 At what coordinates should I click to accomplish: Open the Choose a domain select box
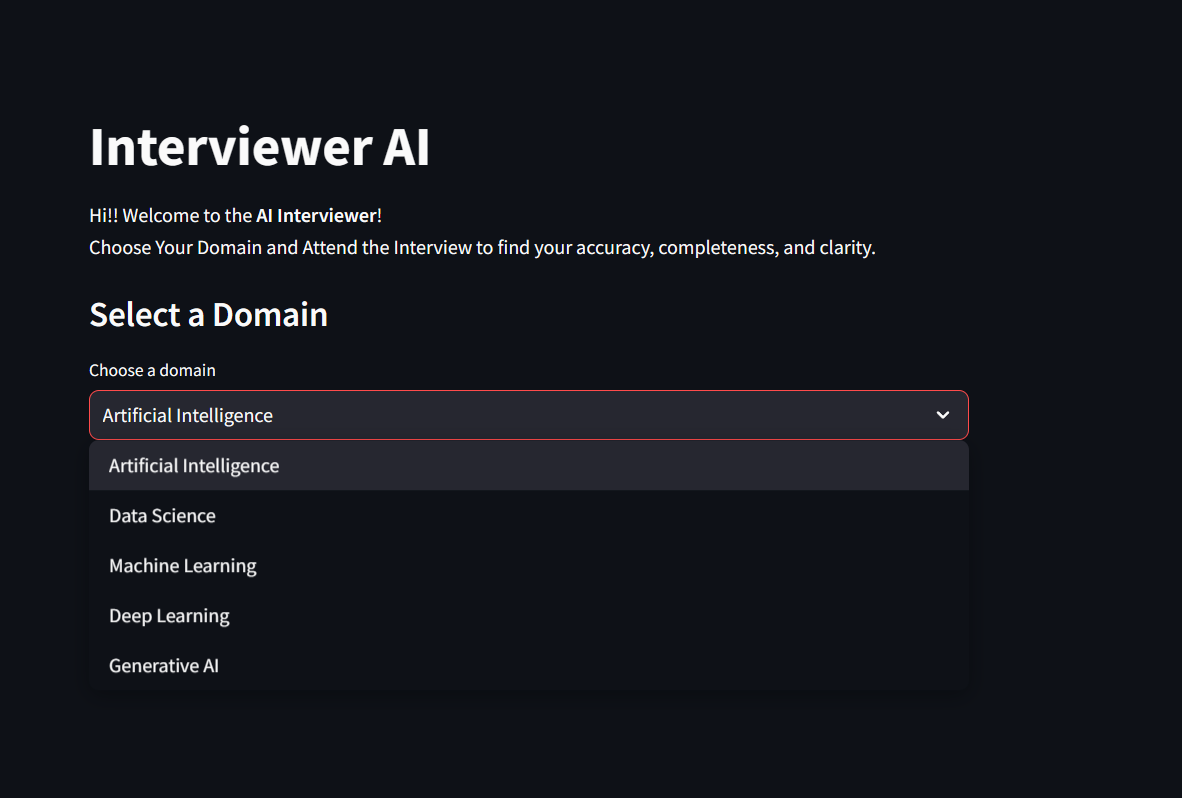point(528,415)
